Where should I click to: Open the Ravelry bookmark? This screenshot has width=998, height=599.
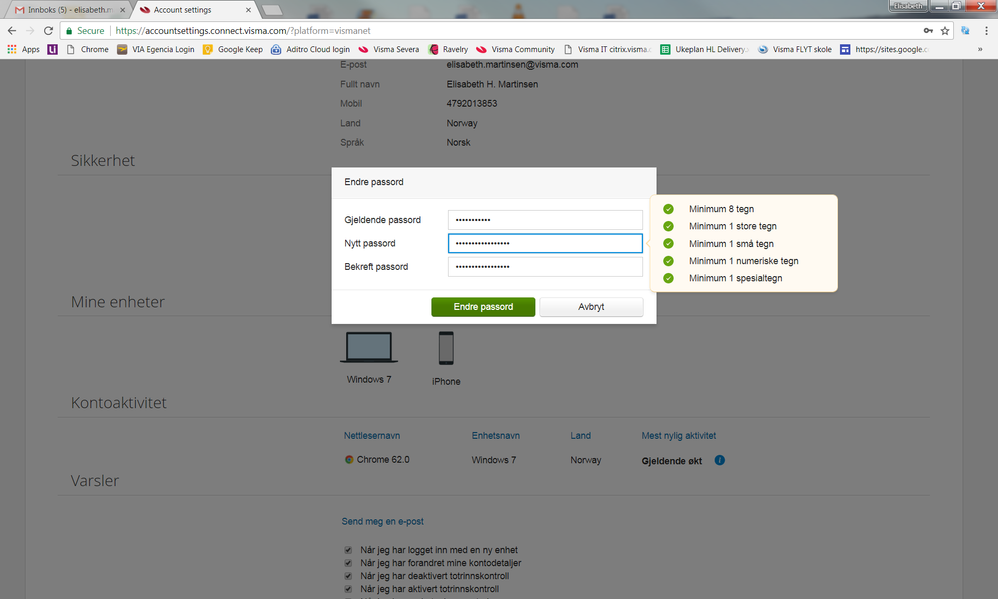point(448,49)
